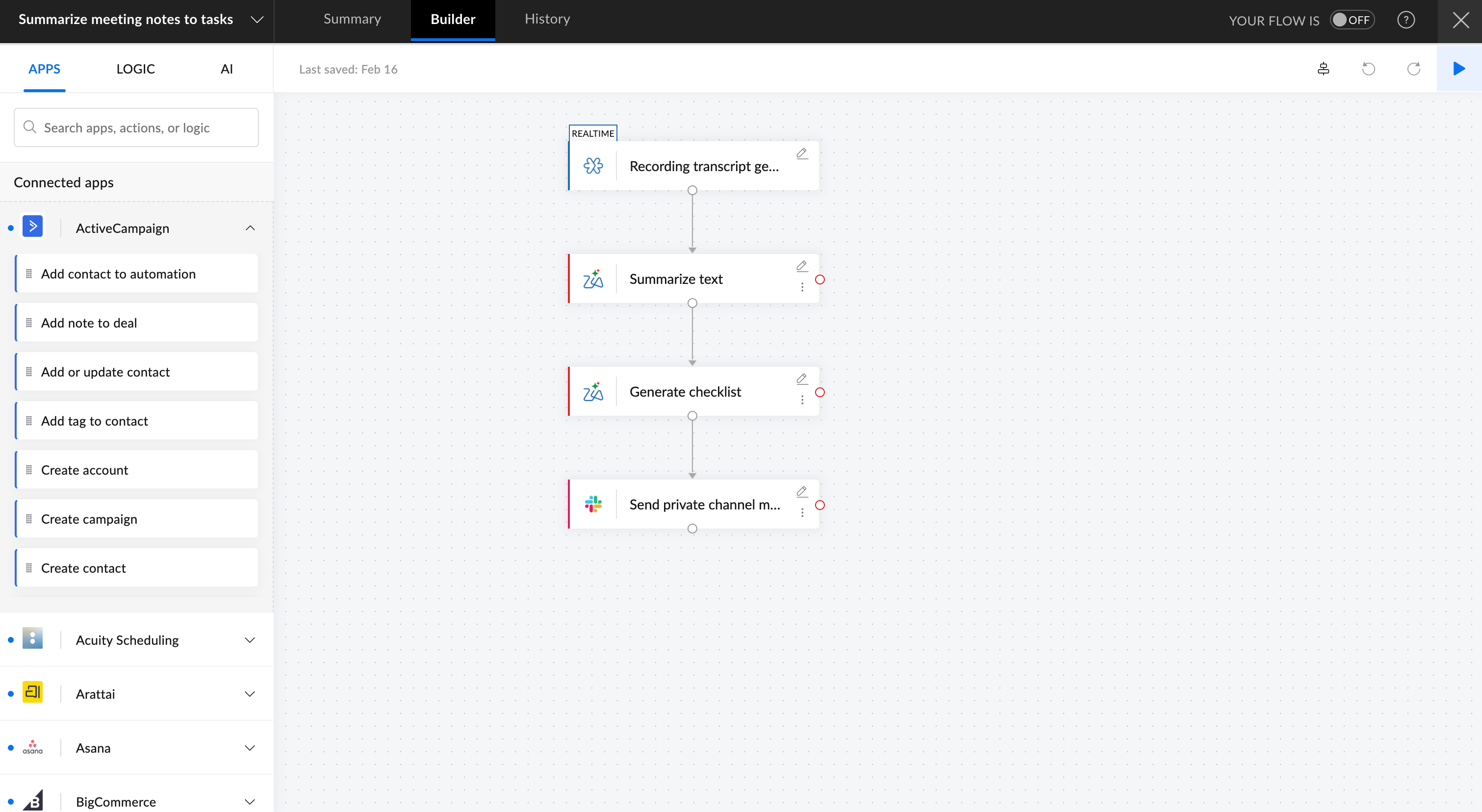Toggle the flow ON/OFF switch
The width and height of the screenshot is (1482, 812).
(x=1352, y=20)
